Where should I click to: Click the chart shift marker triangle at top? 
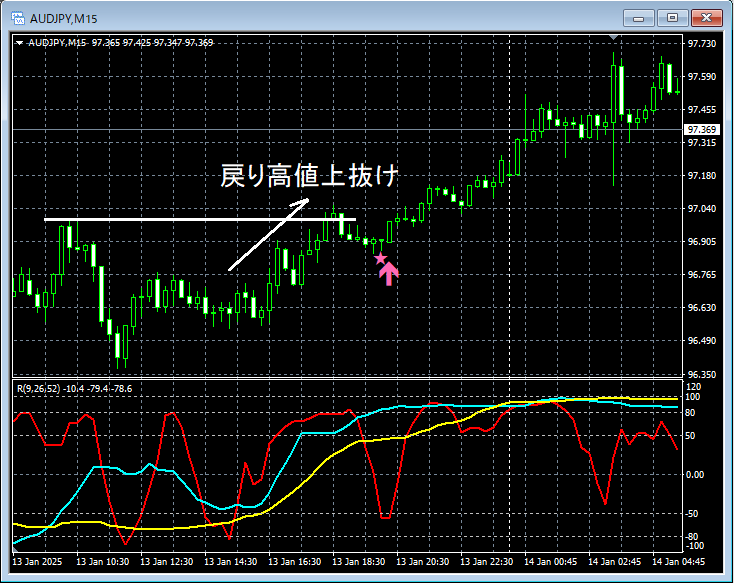pyautogui.click(x=614, y=37)
